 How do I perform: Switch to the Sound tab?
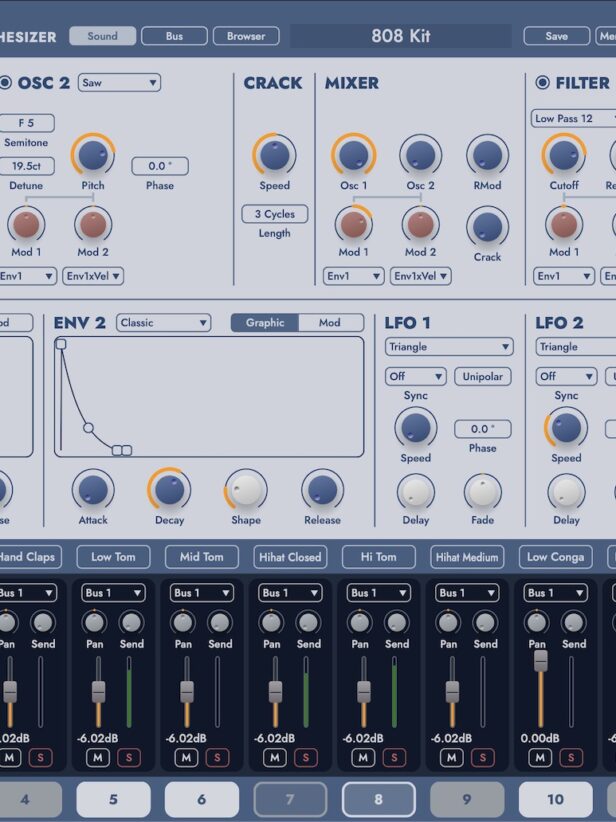tap(103, 36)
